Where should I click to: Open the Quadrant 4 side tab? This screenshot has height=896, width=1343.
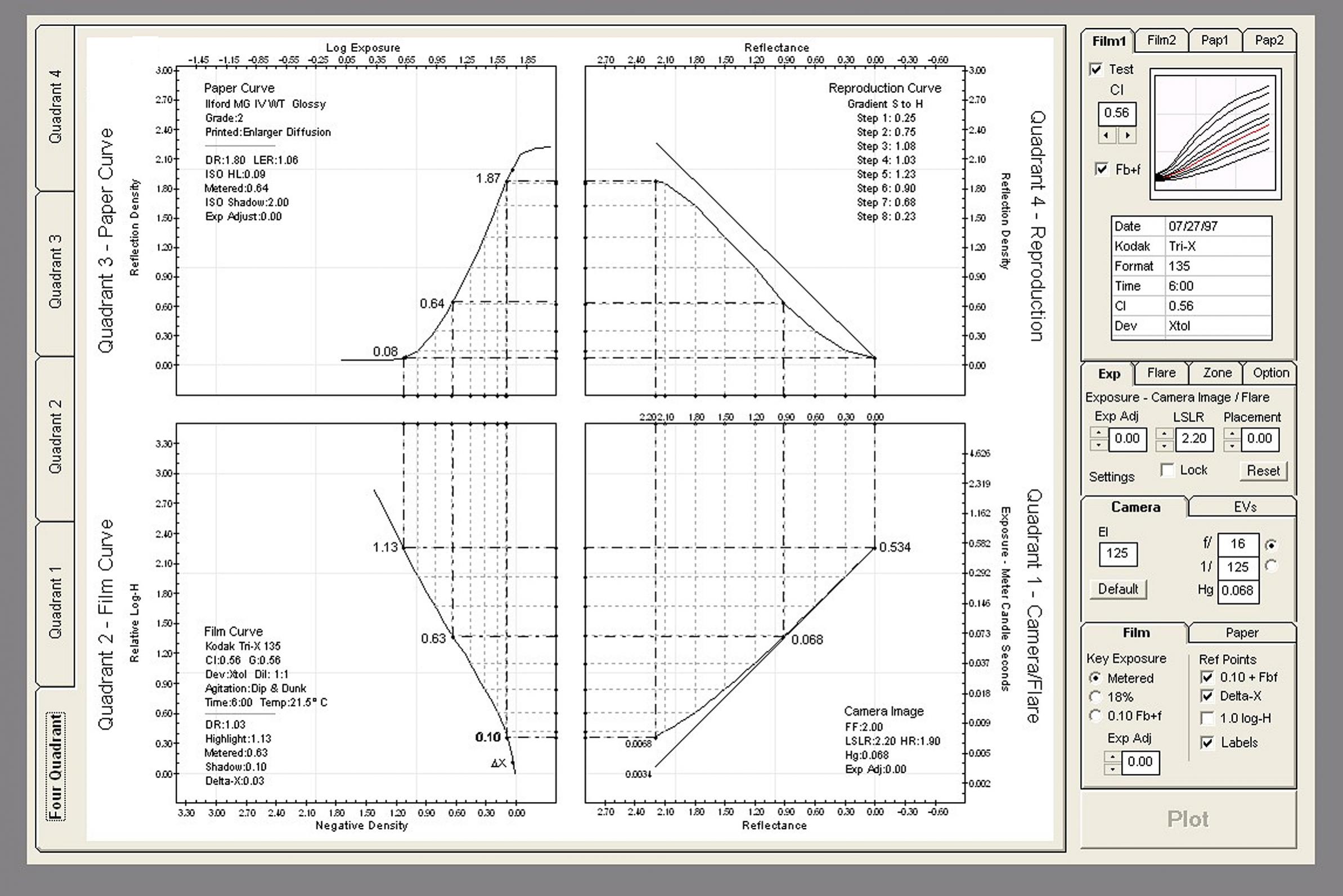pyautogui.click(x=55, y=107)
